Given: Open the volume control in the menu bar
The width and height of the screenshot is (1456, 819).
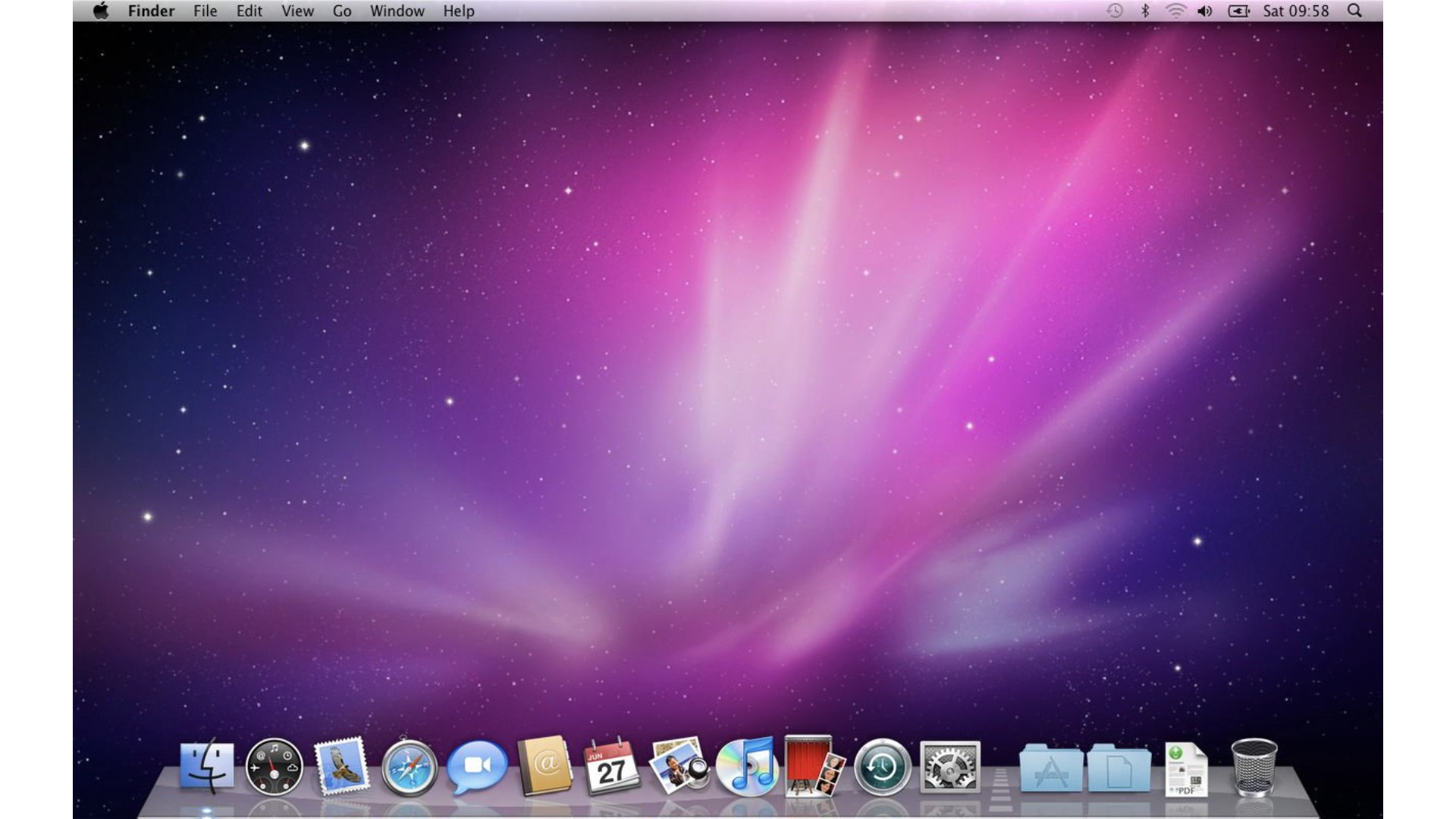Looking at the screenshot, I should point(1206,11).
